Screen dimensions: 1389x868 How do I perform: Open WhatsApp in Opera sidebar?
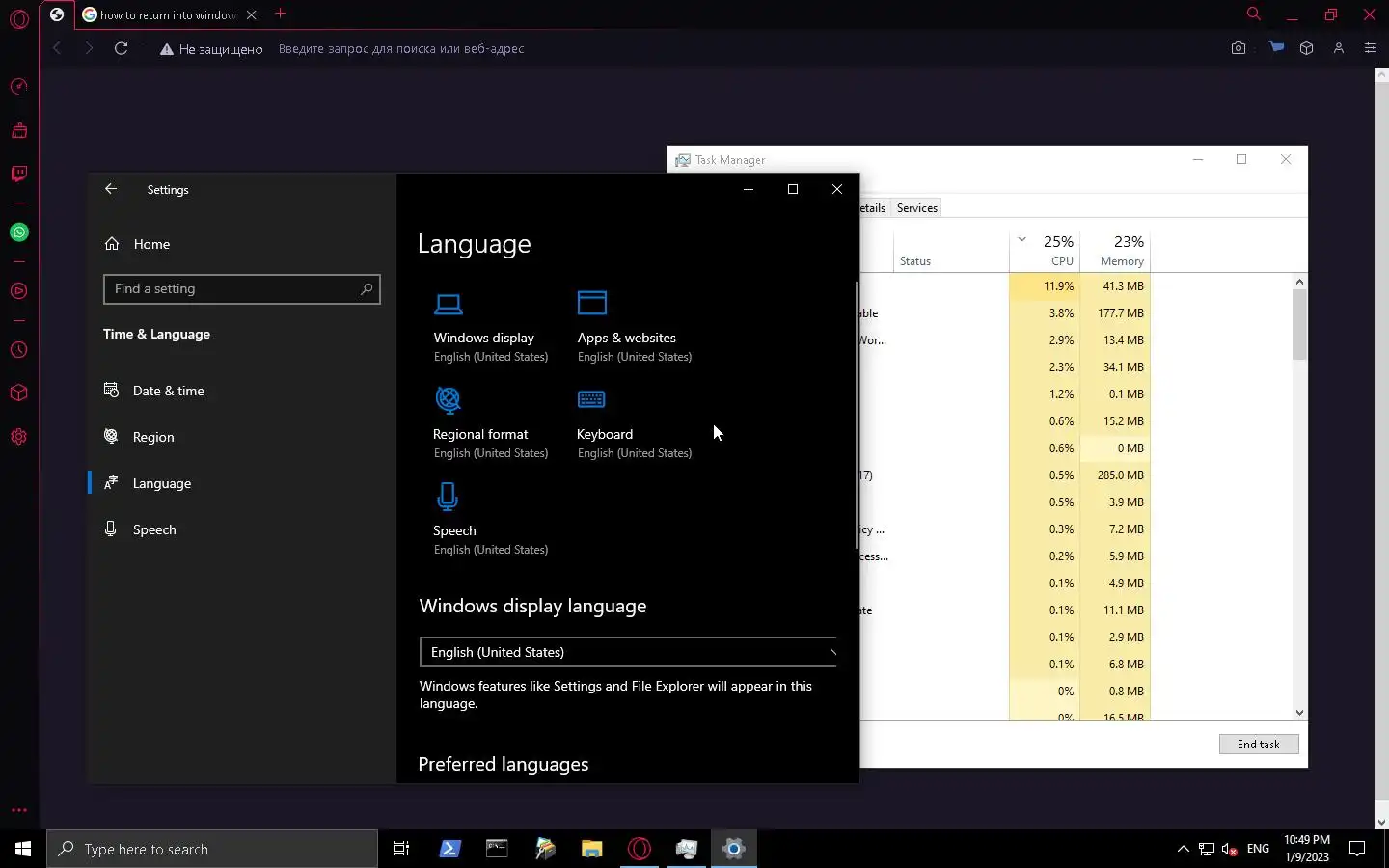click(x=19, y=232)
